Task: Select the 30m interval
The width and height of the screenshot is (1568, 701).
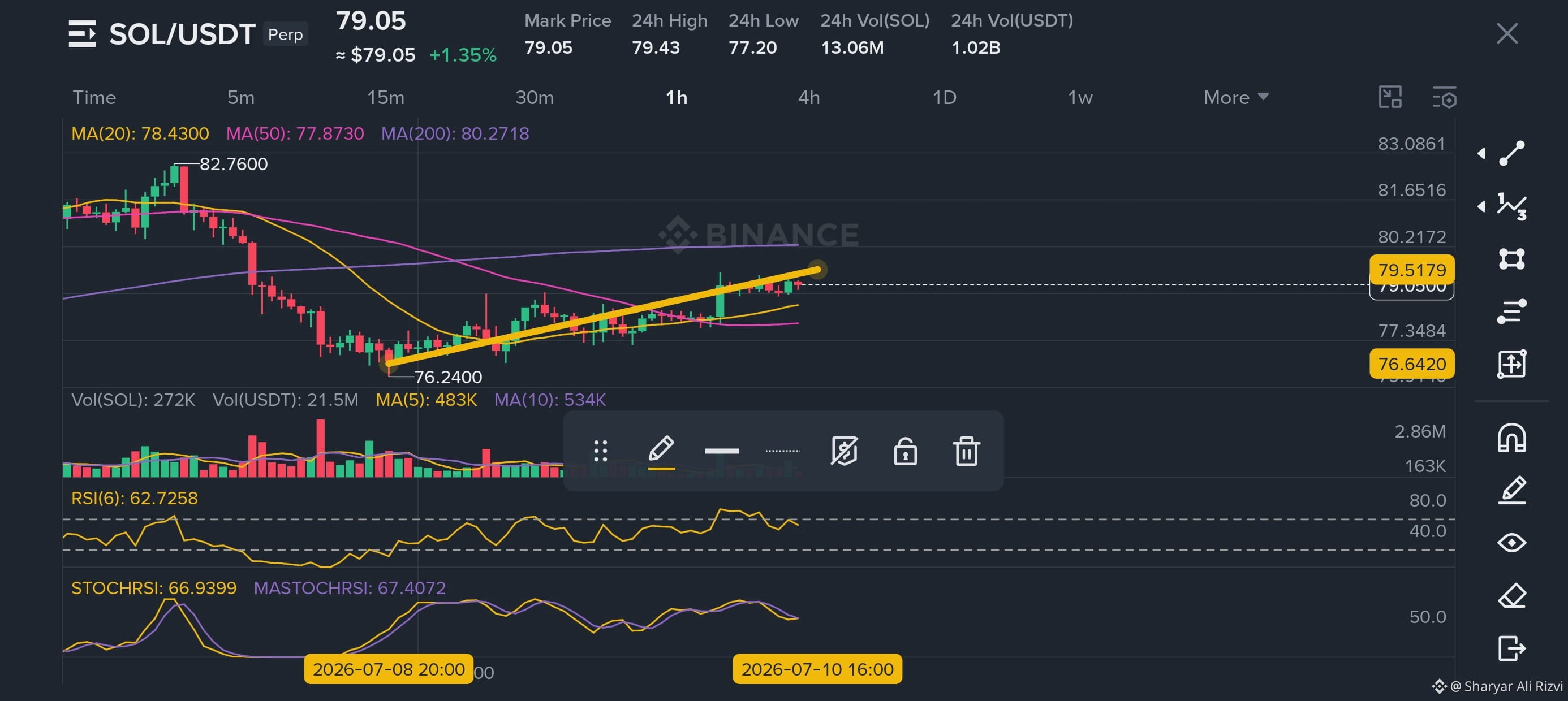Action: 535,97
